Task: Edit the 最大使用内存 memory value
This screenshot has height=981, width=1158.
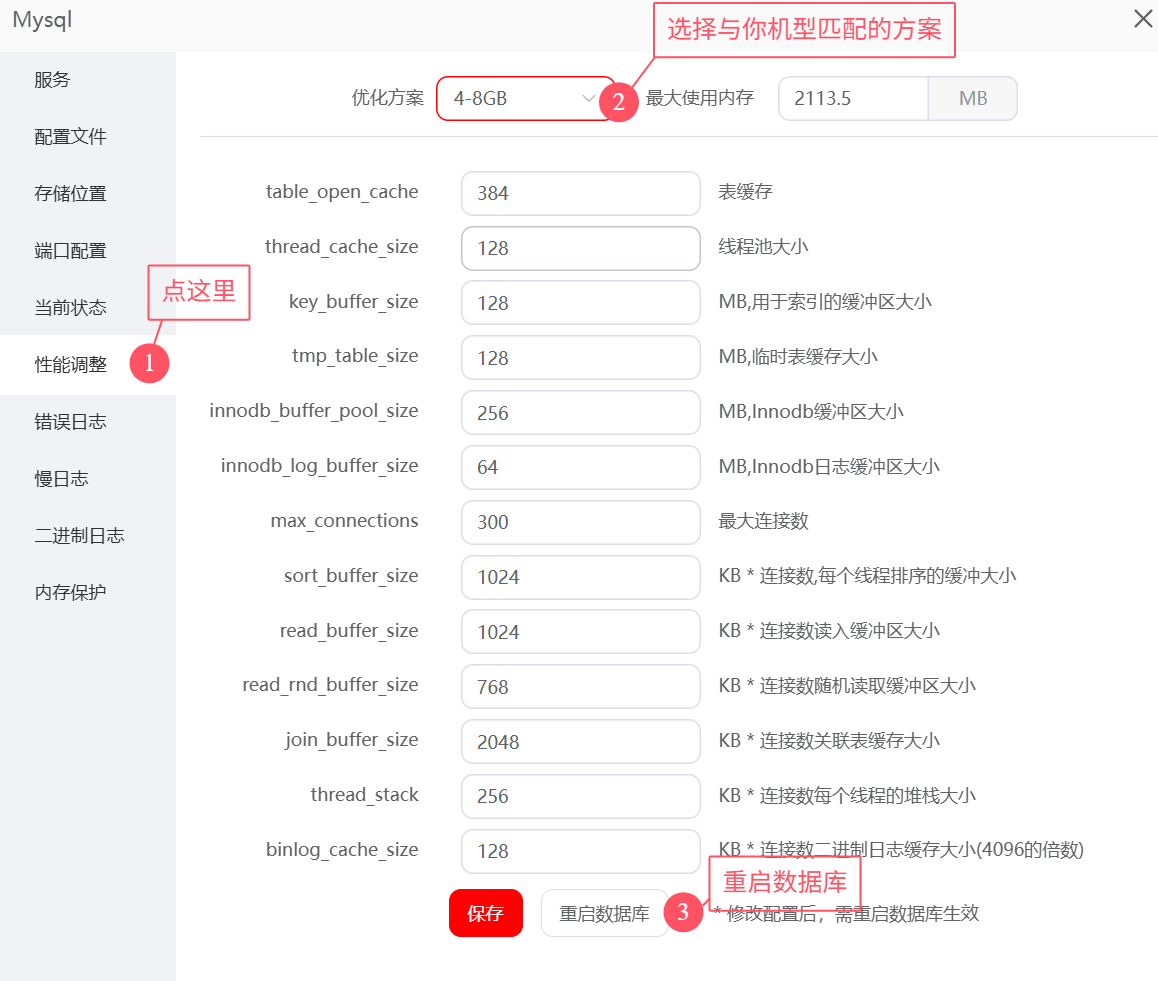Action: click(x=853, y=98)
